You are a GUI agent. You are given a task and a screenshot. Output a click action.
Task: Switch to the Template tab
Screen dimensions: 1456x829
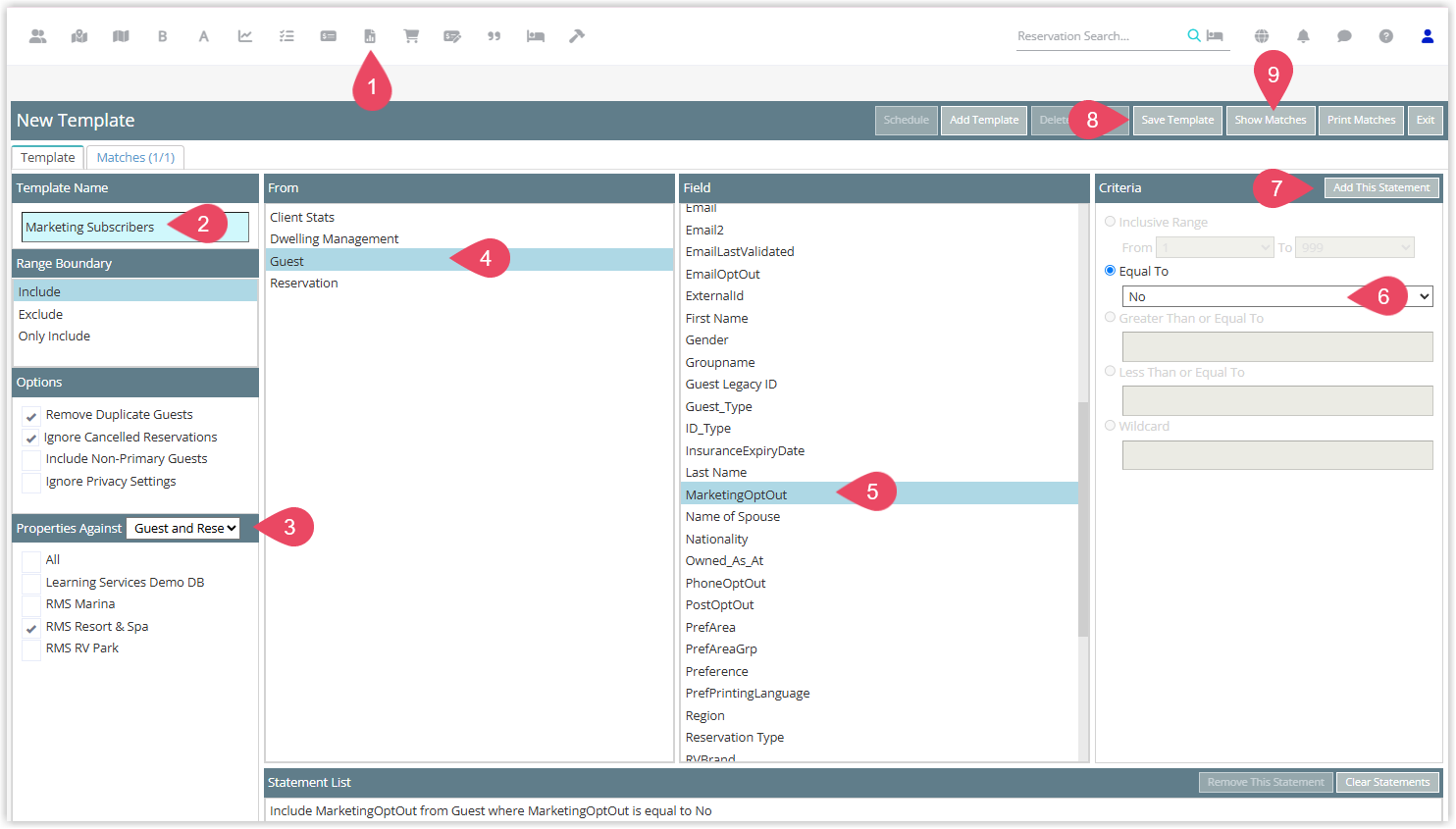(47, 157)
